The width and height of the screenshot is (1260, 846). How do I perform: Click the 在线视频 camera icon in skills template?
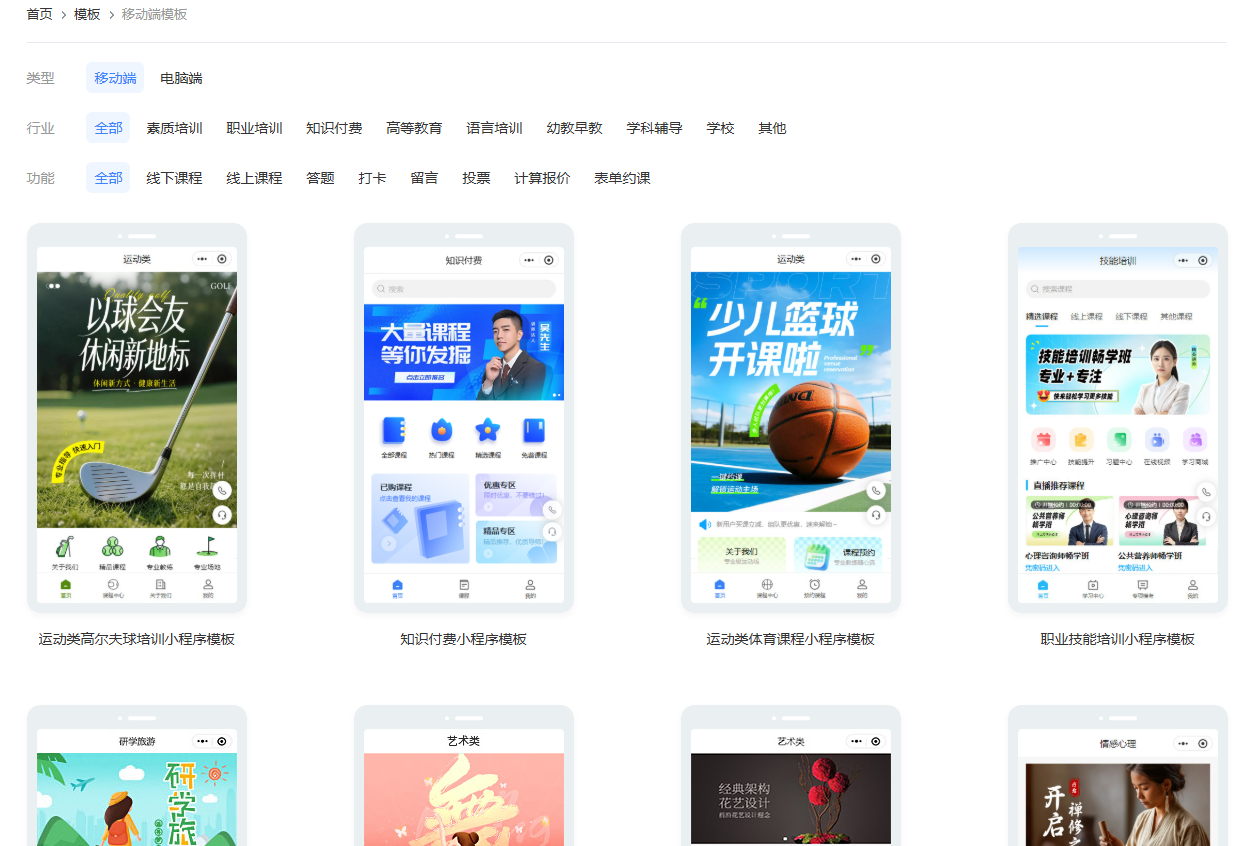point(1157,440)
